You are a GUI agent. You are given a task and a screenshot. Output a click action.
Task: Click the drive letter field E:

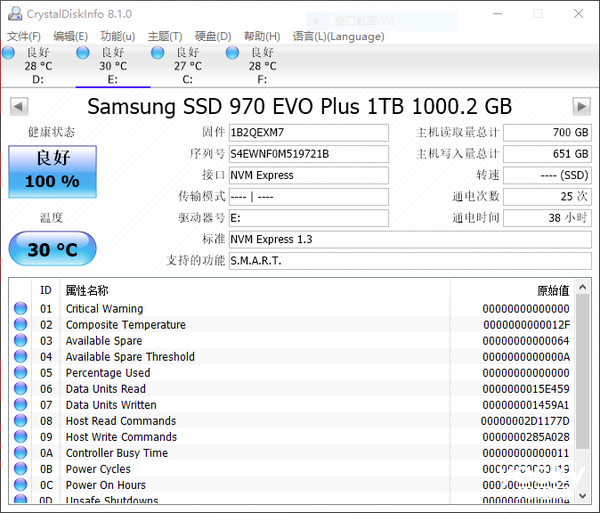(x=309, y=218)
